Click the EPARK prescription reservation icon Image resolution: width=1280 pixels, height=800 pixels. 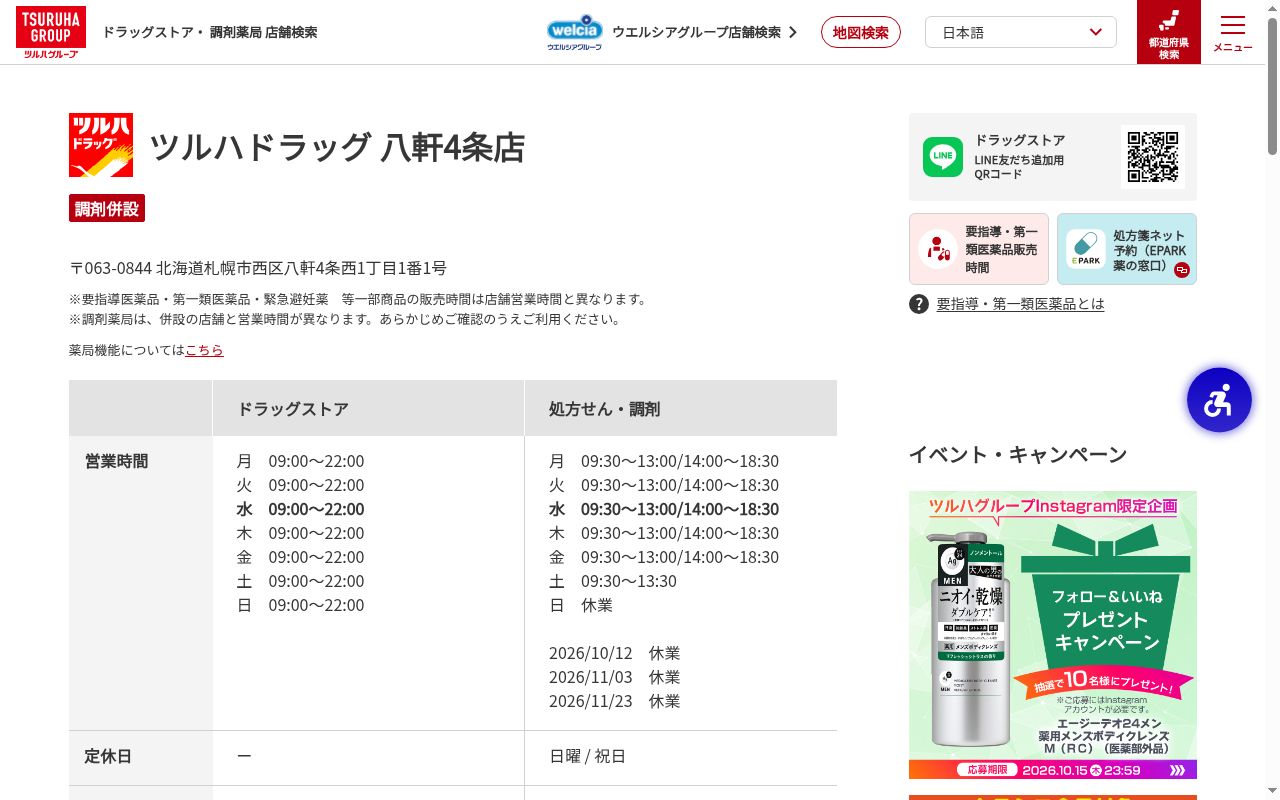(x=1085, y=249)
